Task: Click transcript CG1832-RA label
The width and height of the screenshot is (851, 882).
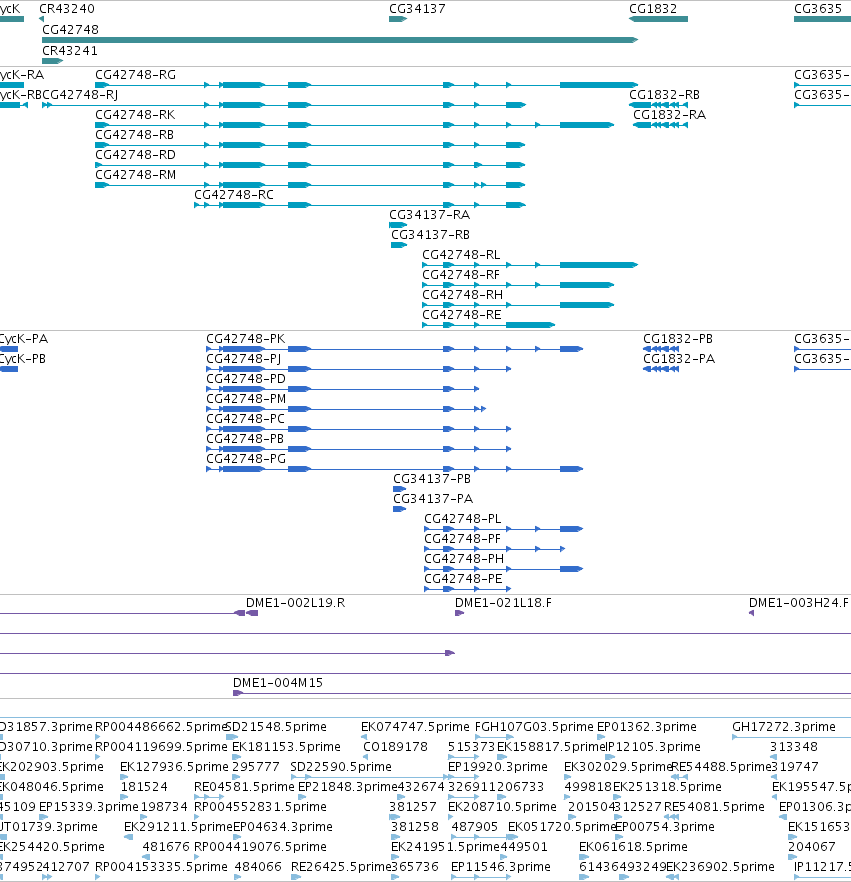Action: coord(669,115)
